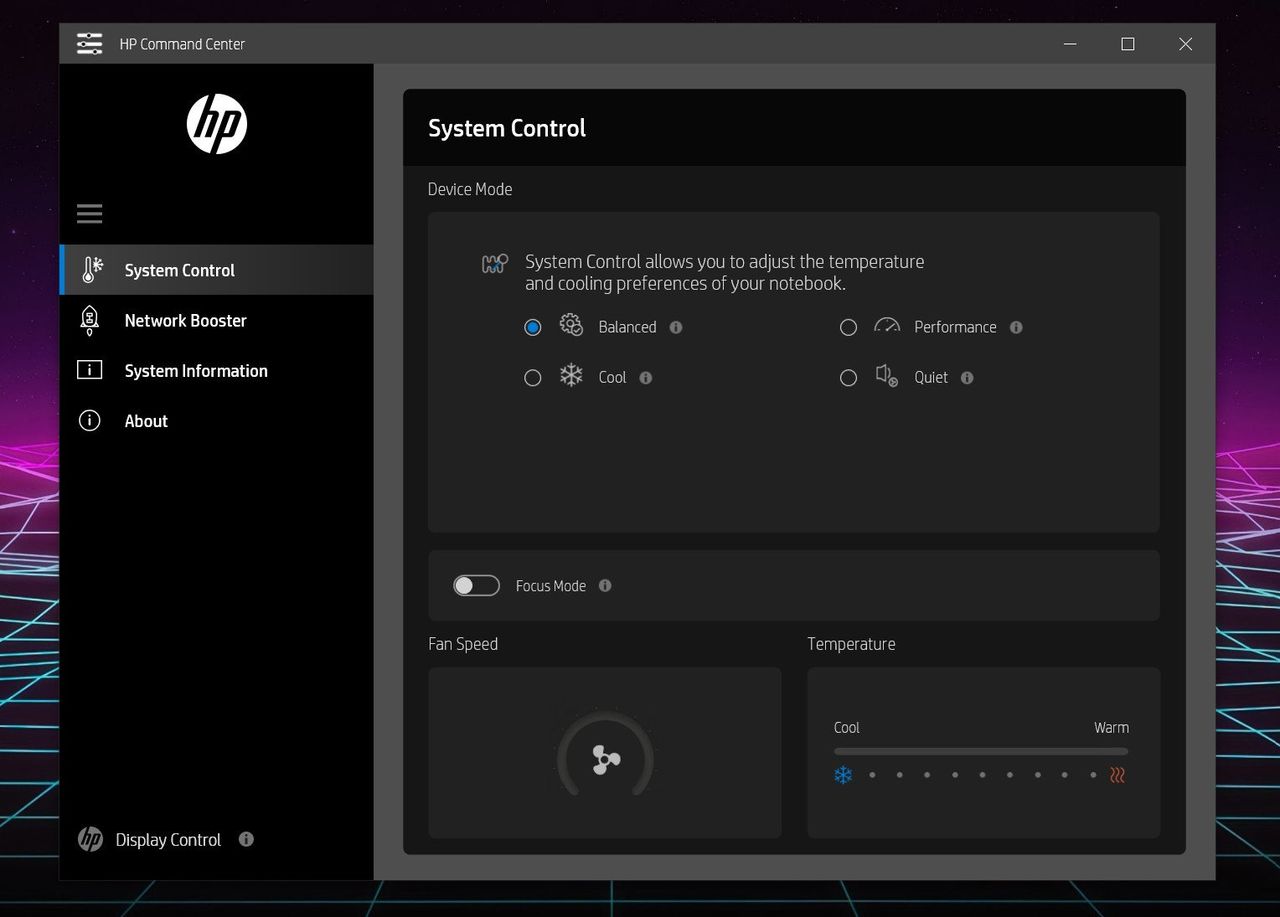Click the Fan Speed heading

click(463, 644)
